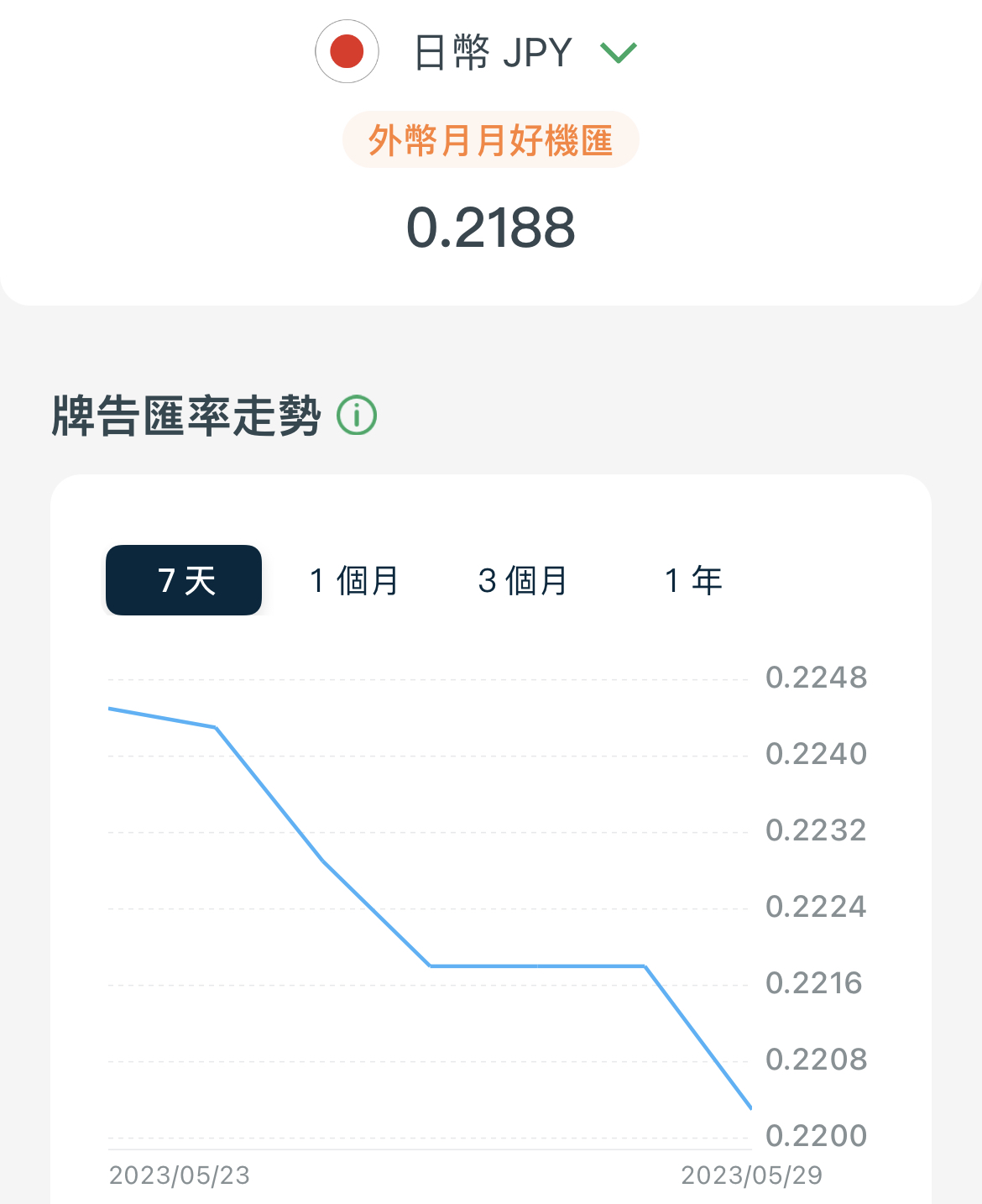
Task: Click the 0.2248 axis label
Action: point(816,678)
